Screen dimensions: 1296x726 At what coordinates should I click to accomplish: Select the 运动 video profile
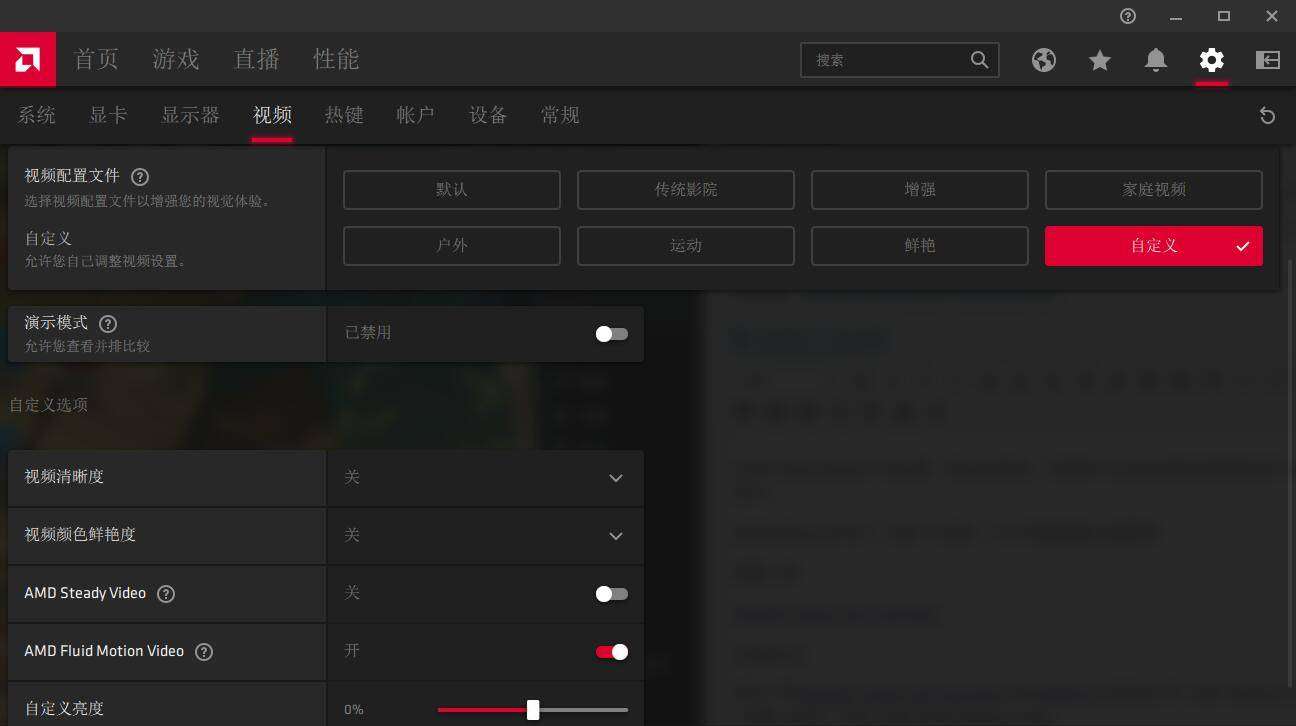686,246
